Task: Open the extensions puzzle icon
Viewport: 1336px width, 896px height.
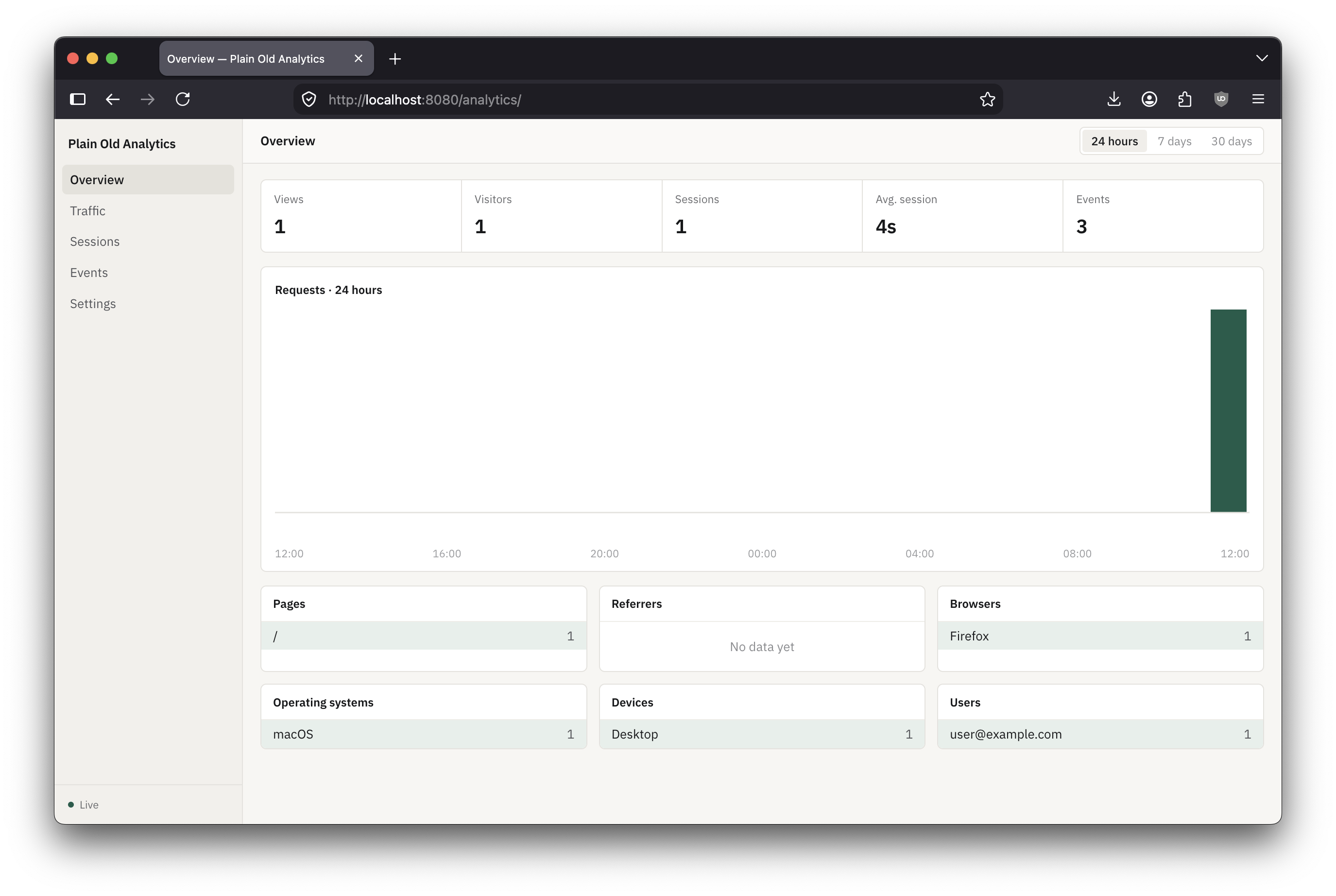Action: (1184, 100)
